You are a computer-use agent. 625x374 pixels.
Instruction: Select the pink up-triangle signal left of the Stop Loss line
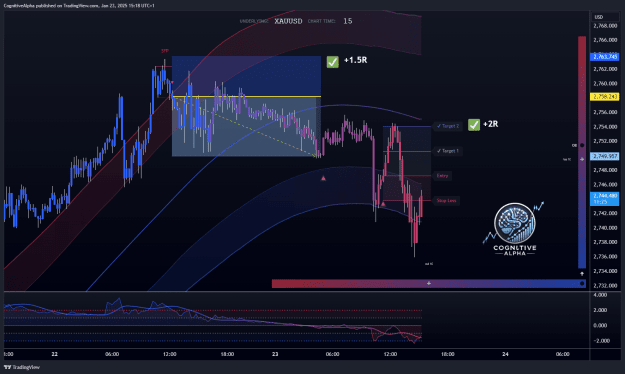coord(383,204)
